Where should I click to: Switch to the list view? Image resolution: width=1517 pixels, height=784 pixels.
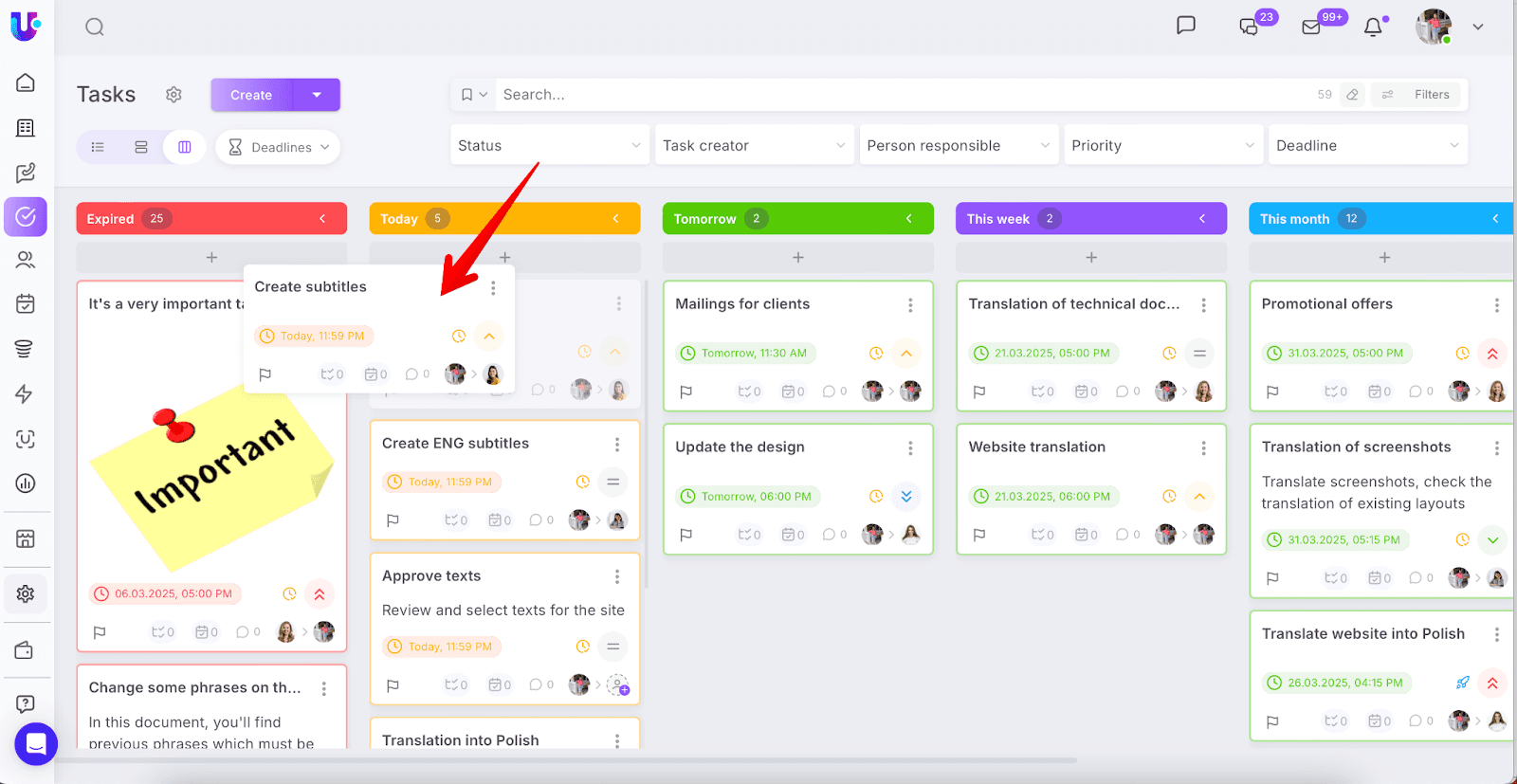98,147
